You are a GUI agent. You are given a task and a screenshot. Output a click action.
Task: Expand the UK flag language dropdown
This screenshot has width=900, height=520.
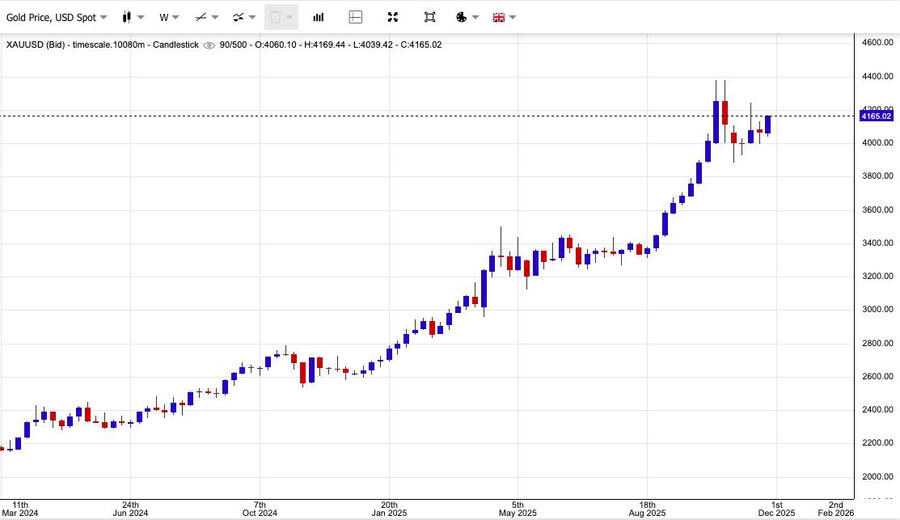pyautogui.click(x=504, y=17)
